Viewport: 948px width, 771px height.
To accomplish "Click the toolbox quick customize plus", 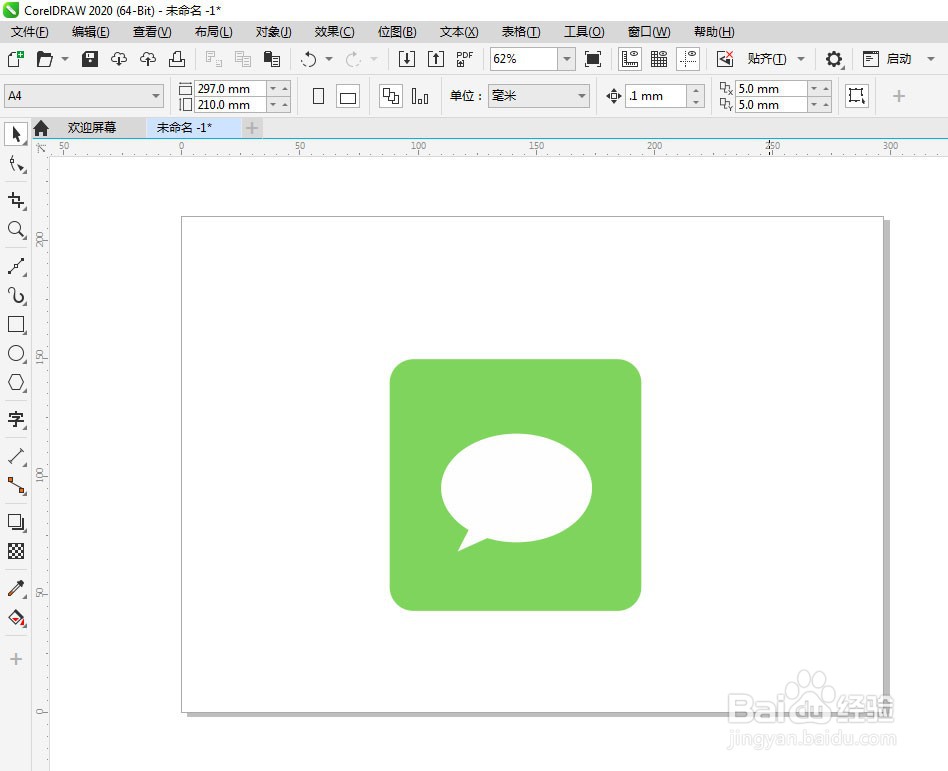I will (16, 659).
